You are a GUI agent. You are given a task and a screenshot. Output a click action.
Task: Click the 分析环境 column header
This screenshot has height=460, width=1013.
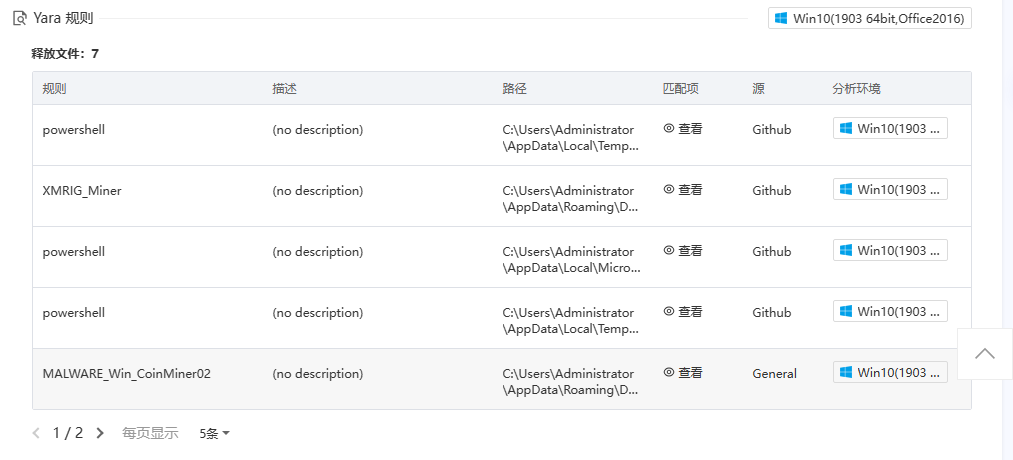(x=856, y=88)
